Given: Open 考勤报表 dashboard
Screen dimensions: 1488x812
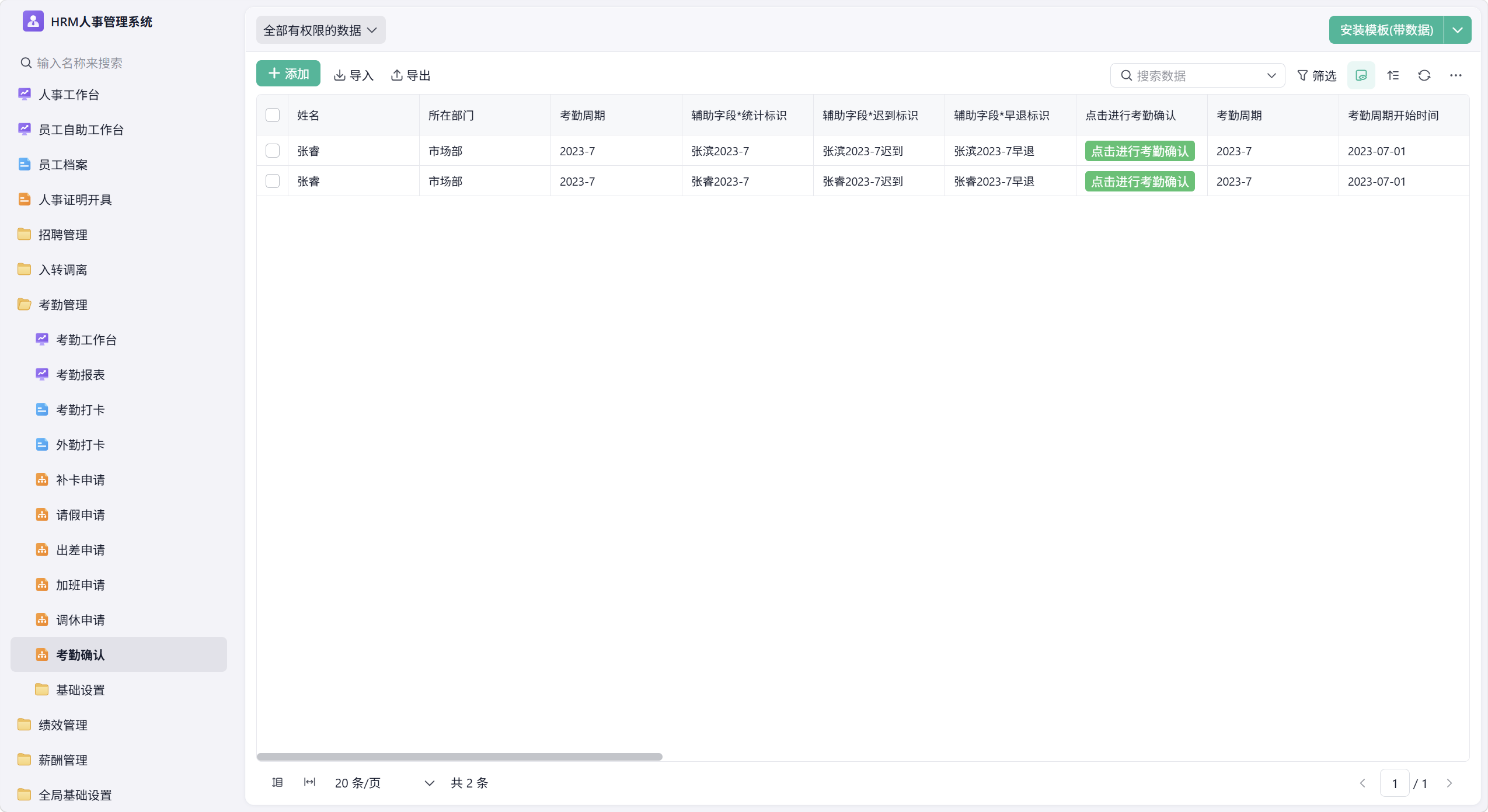Looking at the screenshot, I should (119, 375).
